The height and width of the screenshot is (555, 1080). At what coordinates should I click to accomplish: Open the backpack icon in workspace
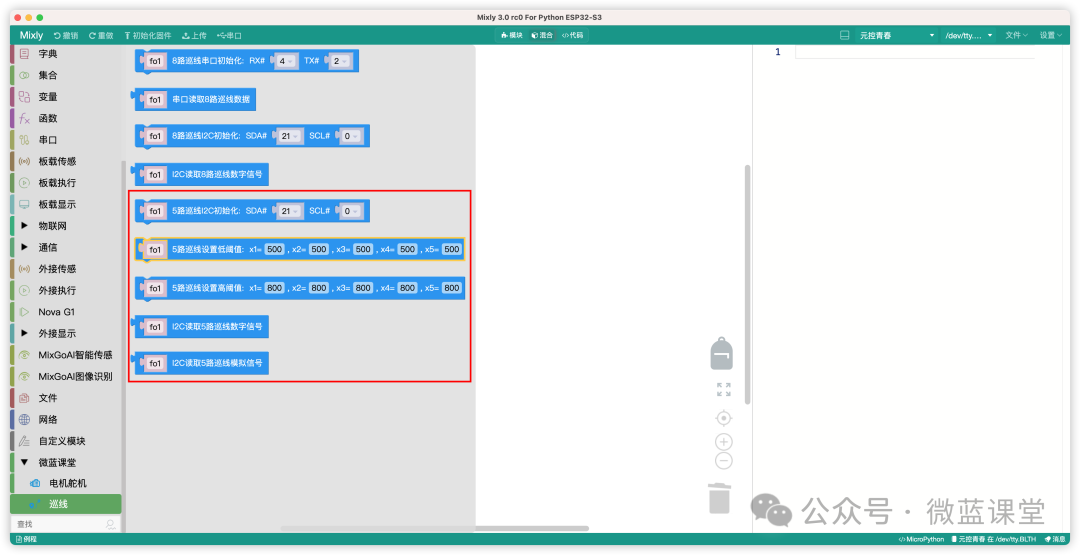[721, 353]
